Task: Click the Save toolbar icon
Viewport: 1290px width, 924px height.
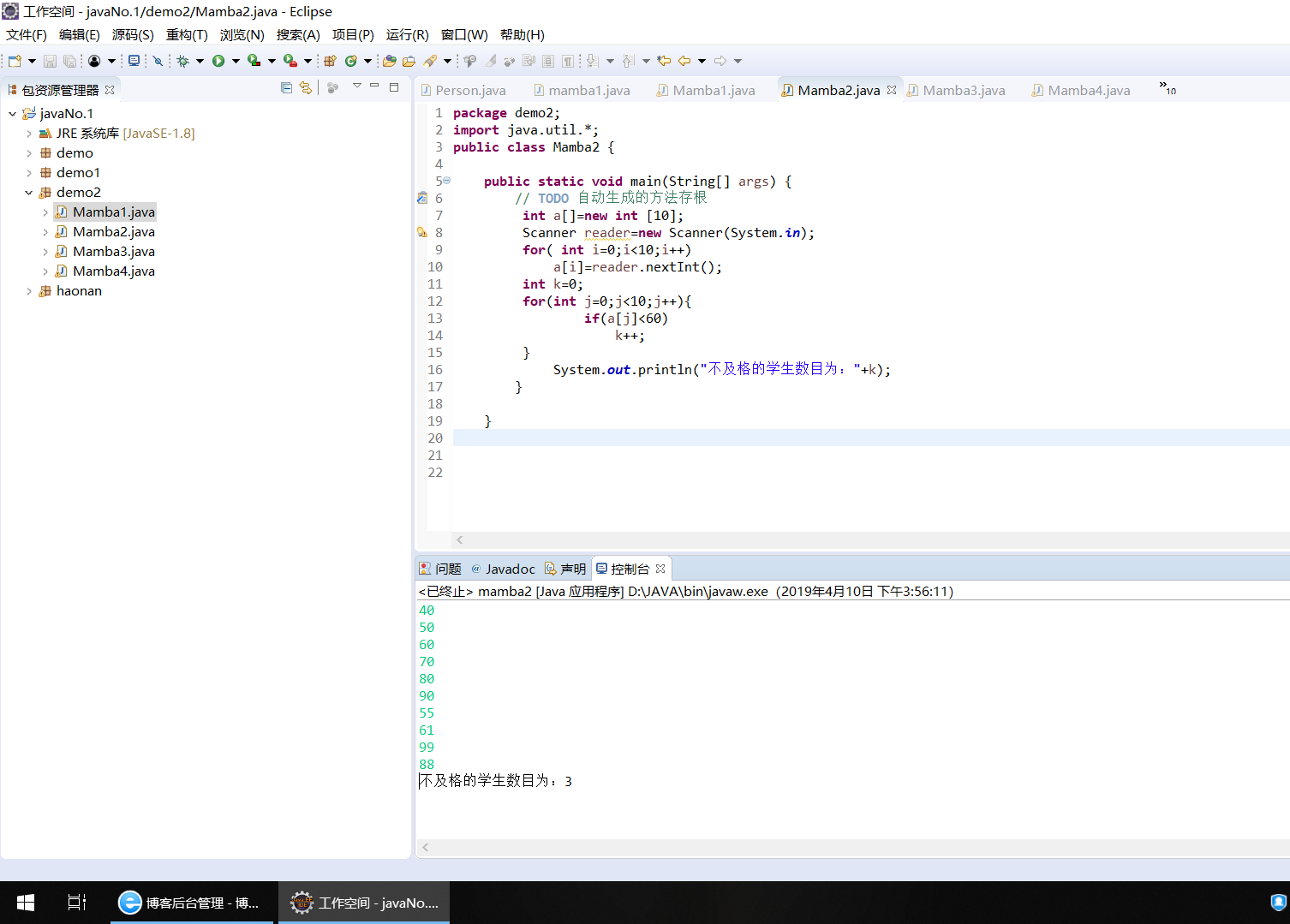Action: (50, 61)
